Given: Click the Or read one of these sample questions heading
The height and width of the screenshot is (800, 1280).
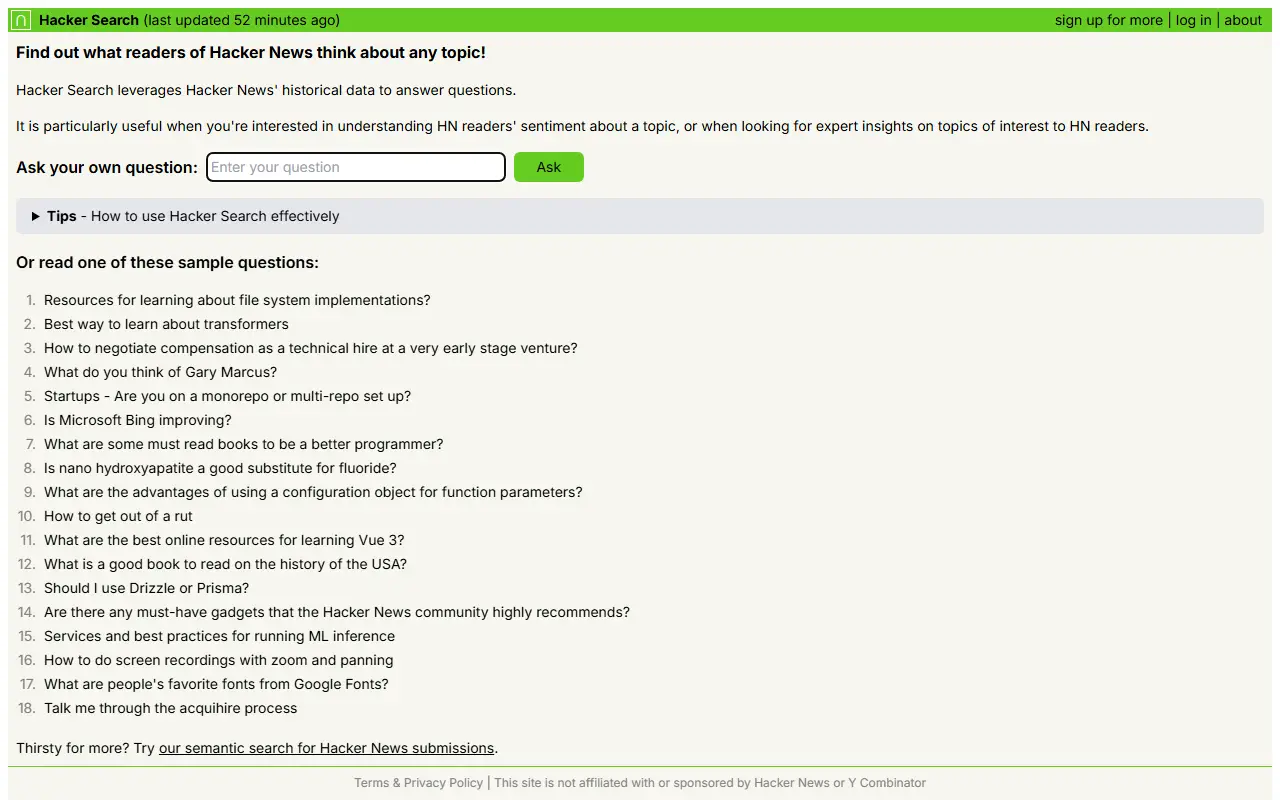Looking at the screenshot, I should (167, 263).
